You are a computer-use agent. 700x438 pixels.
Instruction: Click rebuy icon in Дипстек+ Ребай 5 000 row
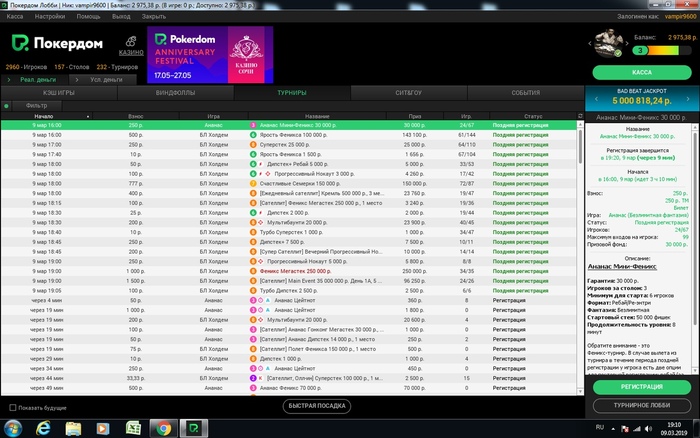261,164
